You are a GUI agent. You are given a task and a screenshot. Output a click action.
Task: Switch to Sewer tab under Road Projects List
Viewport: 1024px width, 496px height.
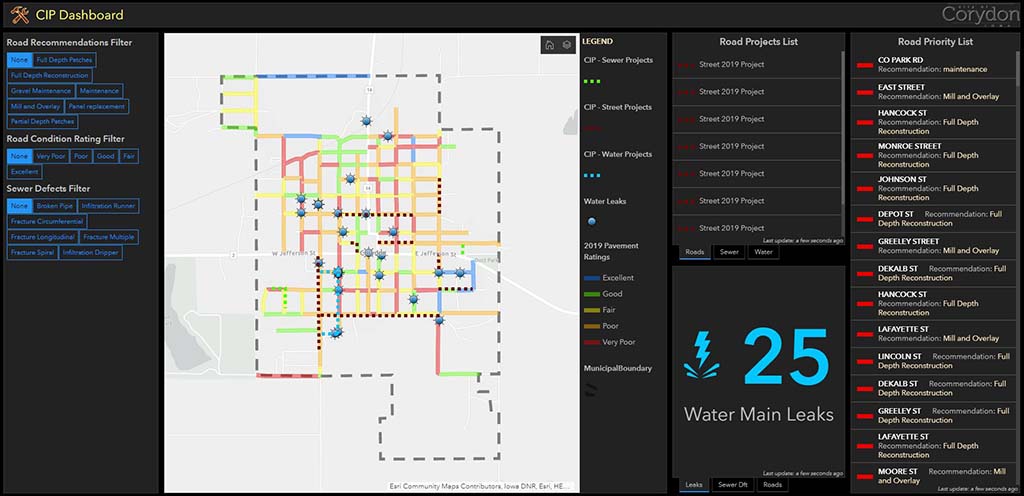coord(729,251)
